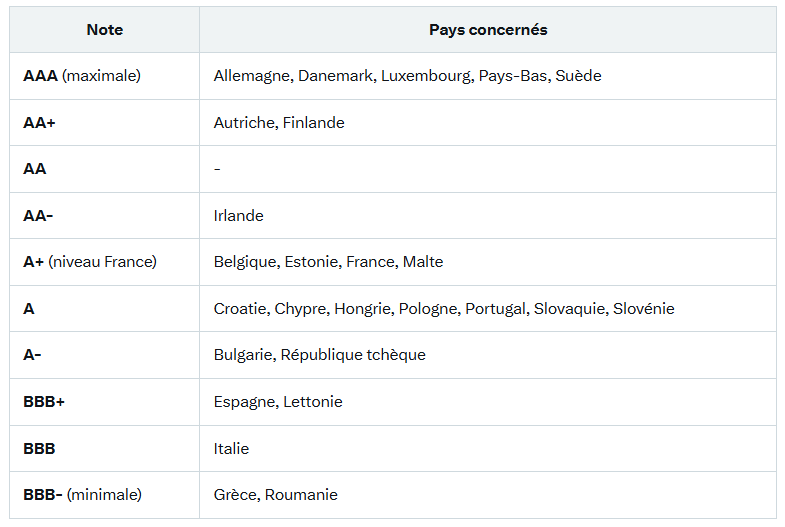This screenshot has width=785, height=527.
Task: Click the Autriche, Finlande cell
Action: pos(488,123)
